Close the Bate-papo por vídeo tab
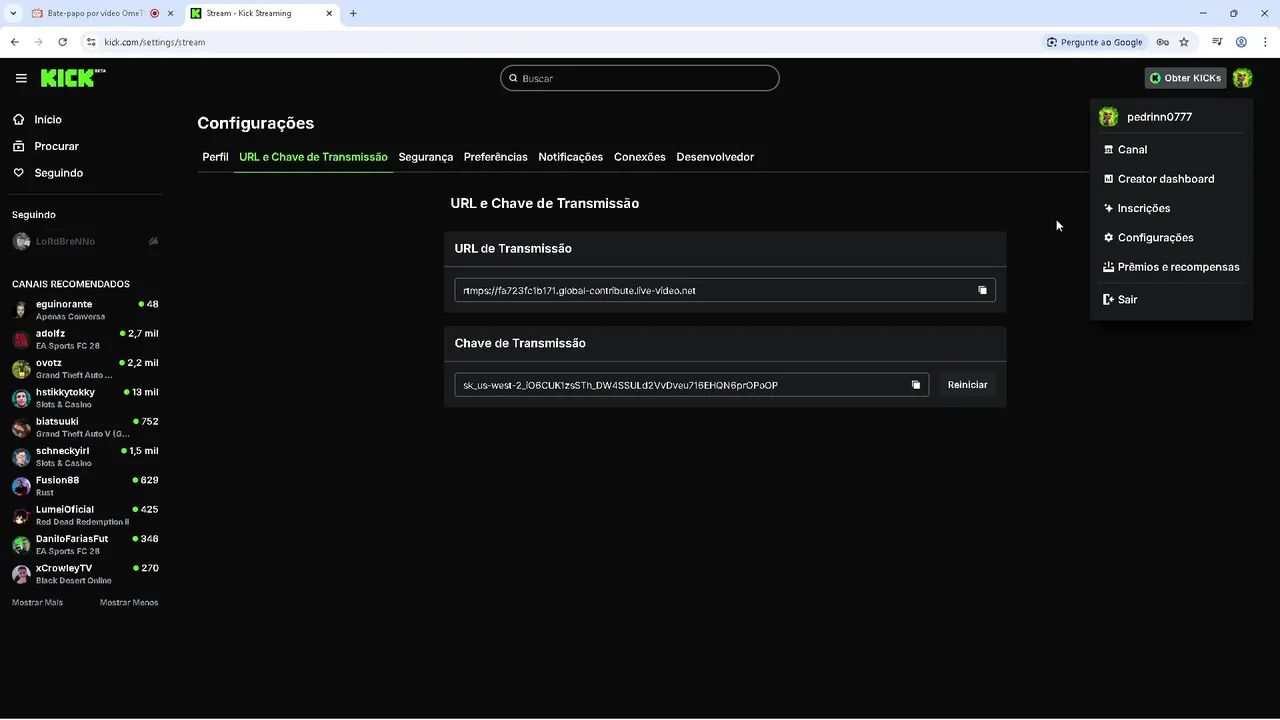 point(170,13)
